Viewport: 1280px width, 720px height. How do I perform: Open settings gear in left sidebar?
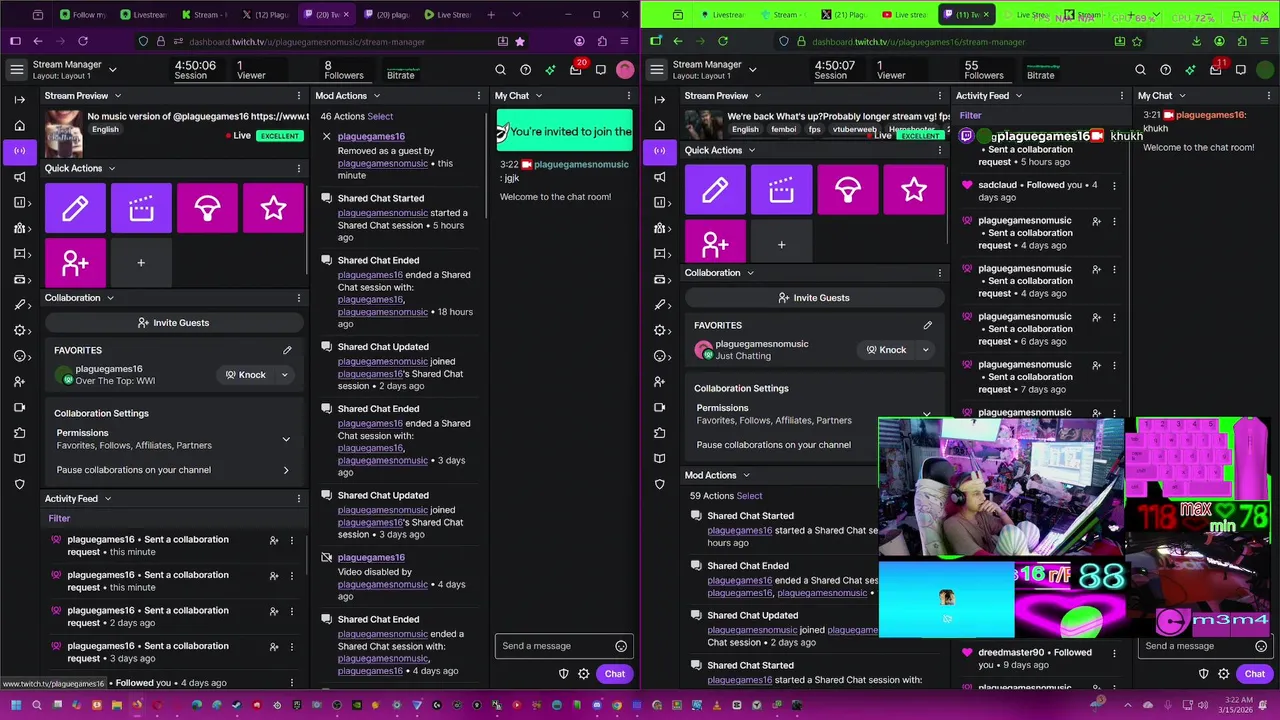[x=19, y=330]
